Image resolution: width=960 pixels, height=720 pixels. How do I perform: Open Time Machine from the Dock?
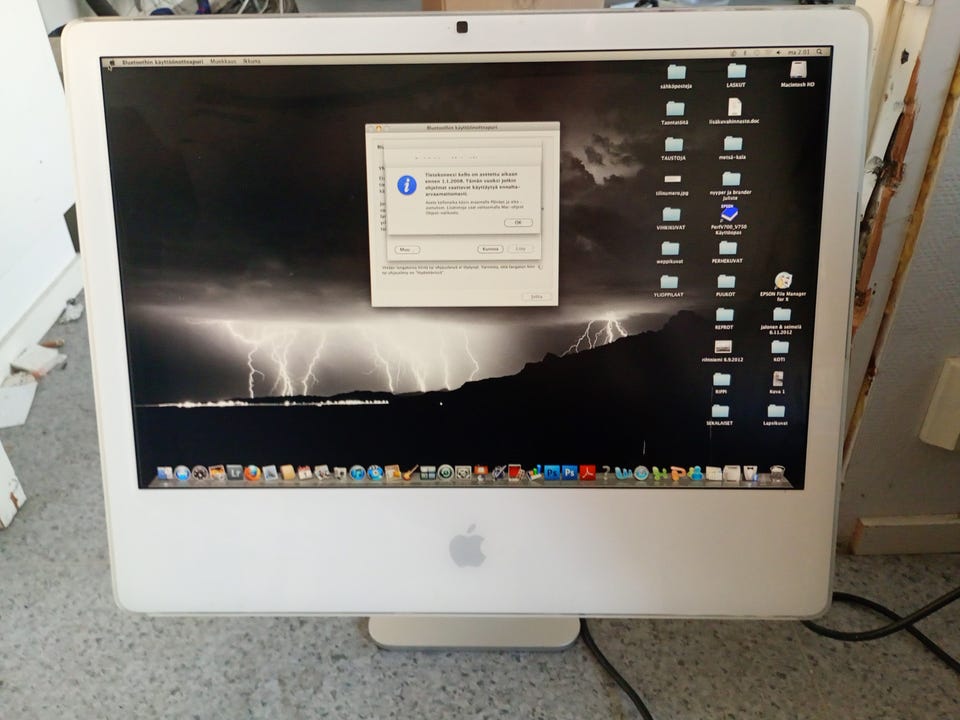pos(445,472)
